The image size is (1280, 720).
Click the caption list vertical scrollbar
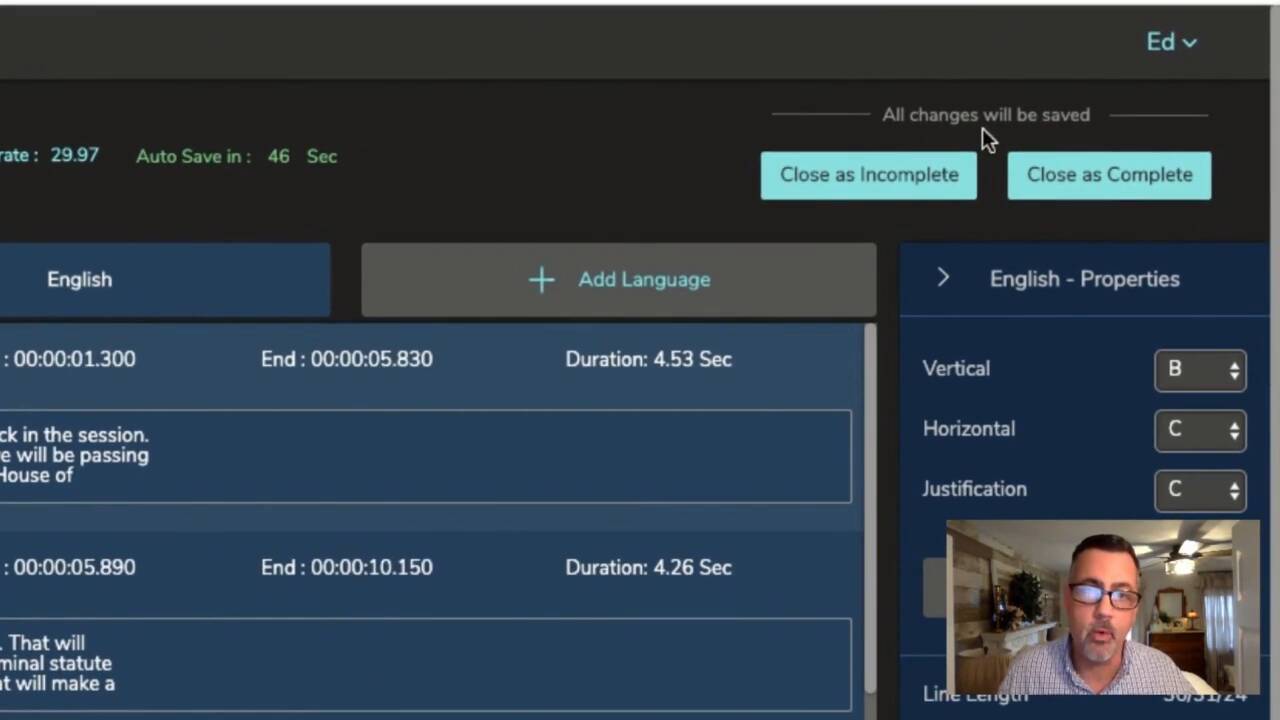tap(870, 500)
